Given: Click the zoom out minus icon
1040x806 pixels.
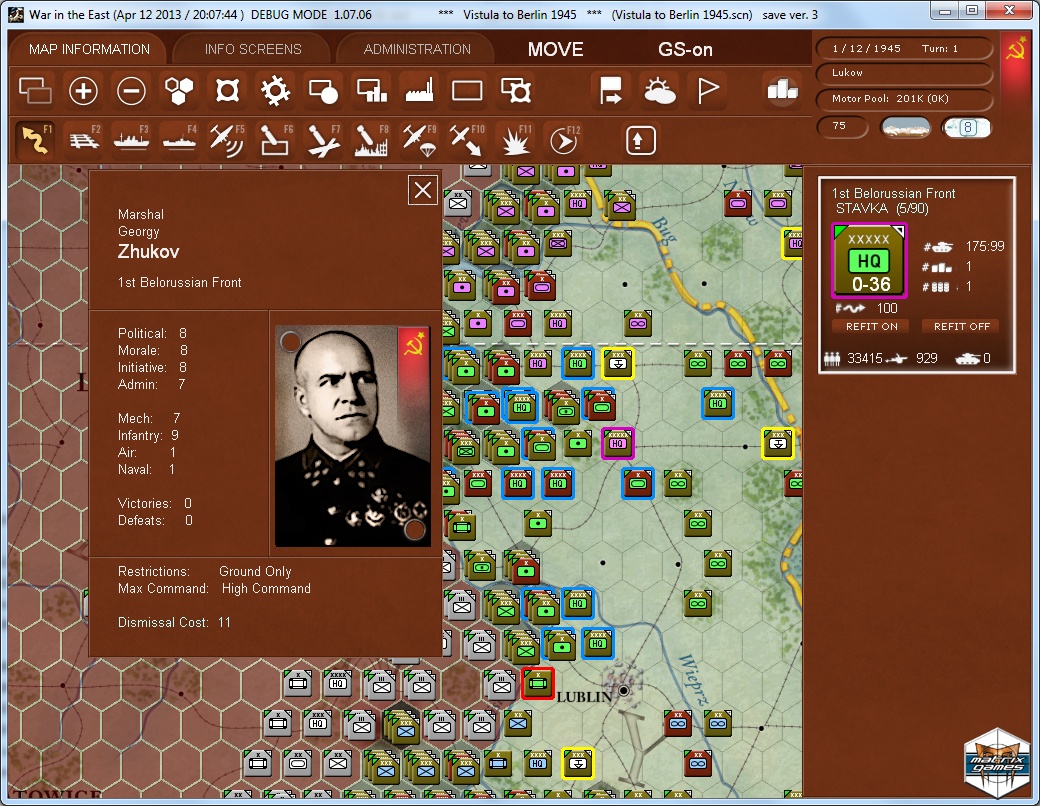Looking at the screenshot, I should pos(131,92).
